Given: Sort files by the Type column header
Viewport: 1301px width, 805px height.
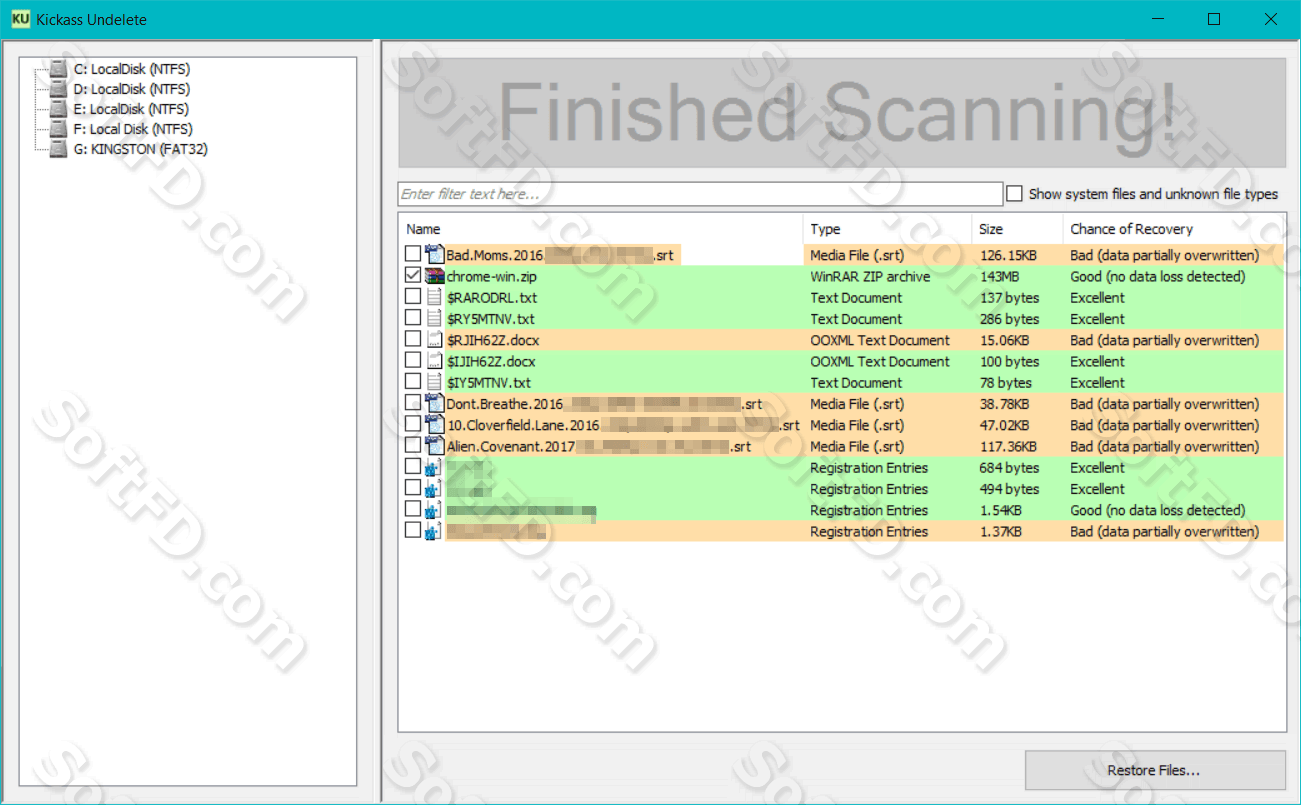Looking at the screenshot, I should pos(887,229).
